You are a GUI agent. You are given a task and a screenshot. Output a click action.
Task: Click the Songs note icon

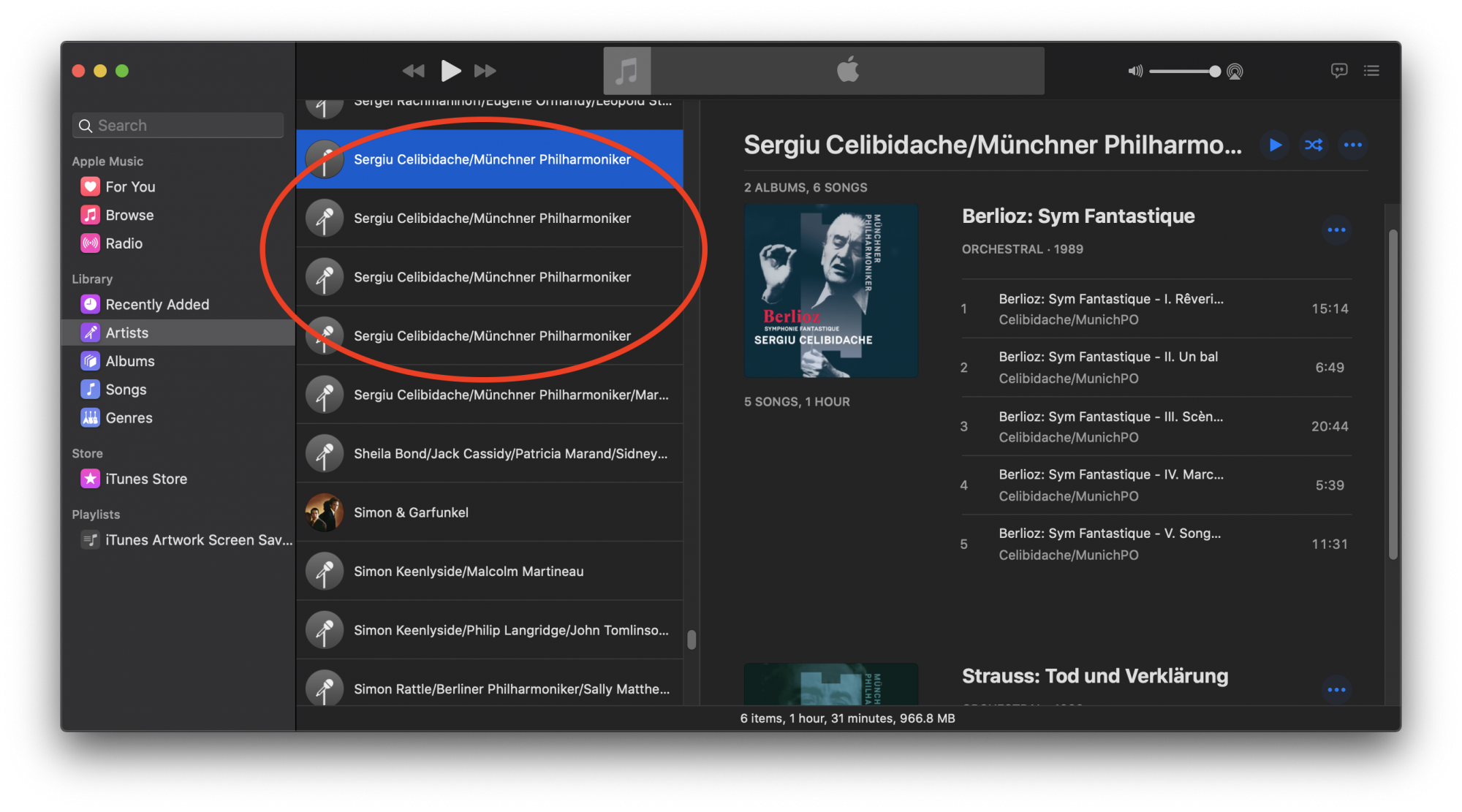[x=90, y=390]
